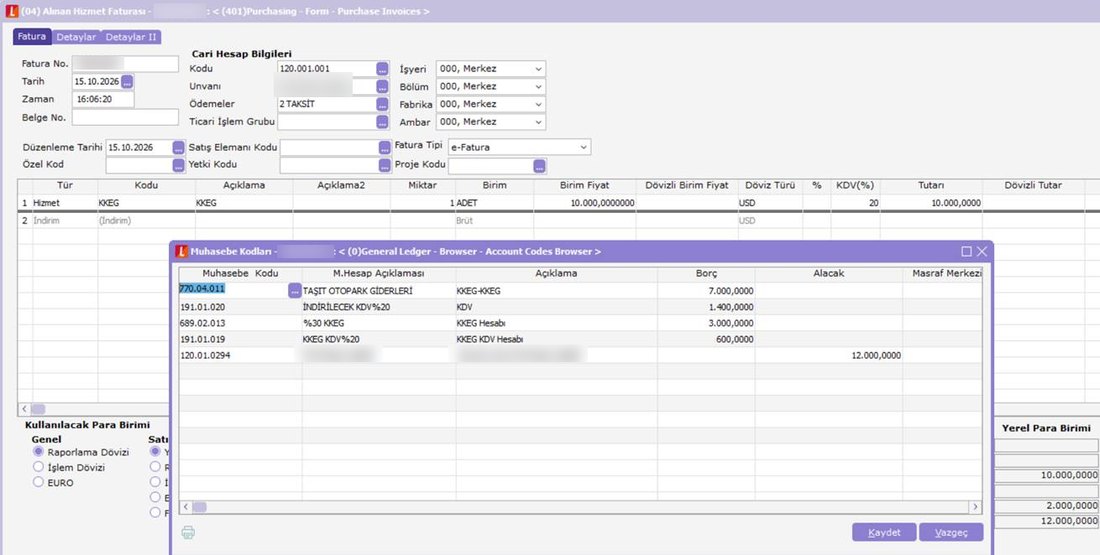Viewport: 1100px width, 555px height.
Task: Click the Muhasebe Kodu column header
Action: click(x=241, y=274)
